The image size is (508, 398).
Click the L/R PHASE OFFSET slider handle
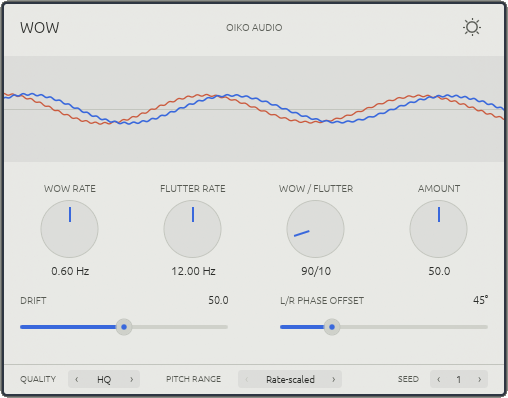[x=332, y=327]
